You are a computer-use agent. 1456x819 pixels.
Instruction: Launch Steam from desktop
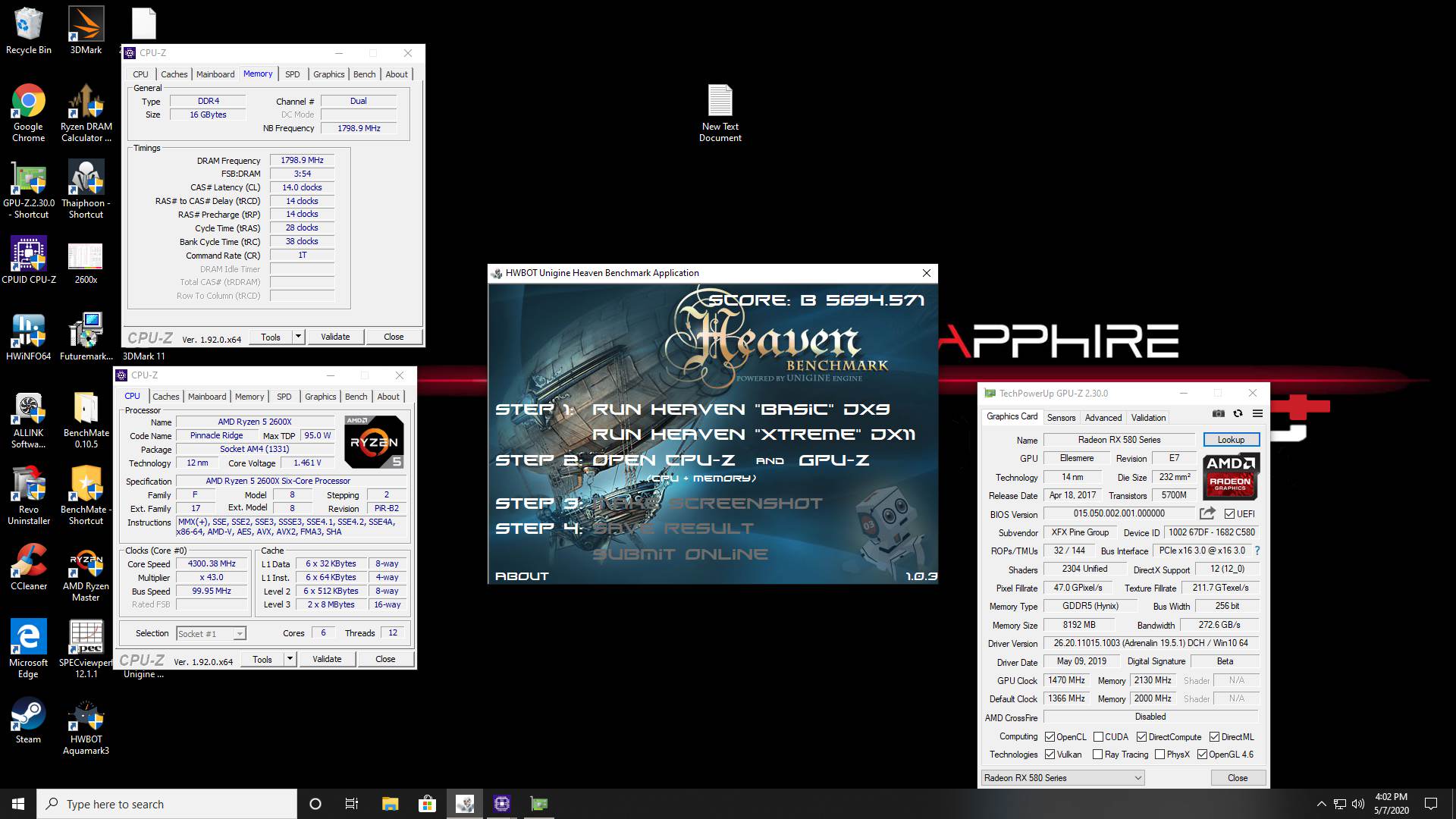29,720
